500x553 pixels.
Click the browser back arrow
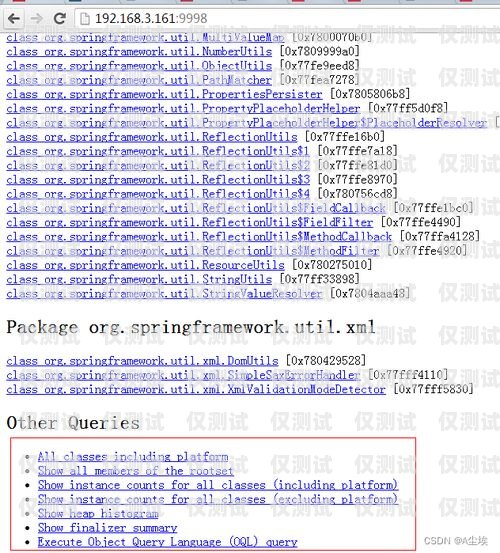pos(14,18)
